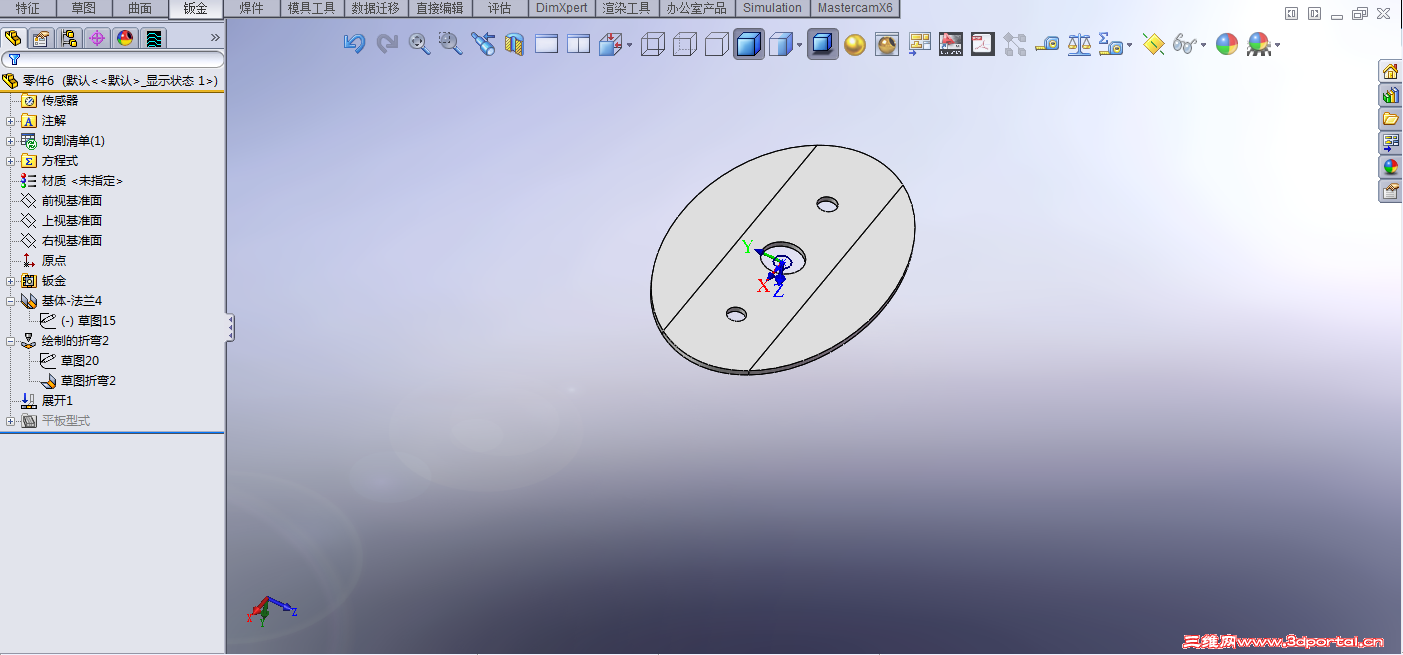The image size is (1403, 655).
Task: Click the tree filter input field
Action: [112, 60]
